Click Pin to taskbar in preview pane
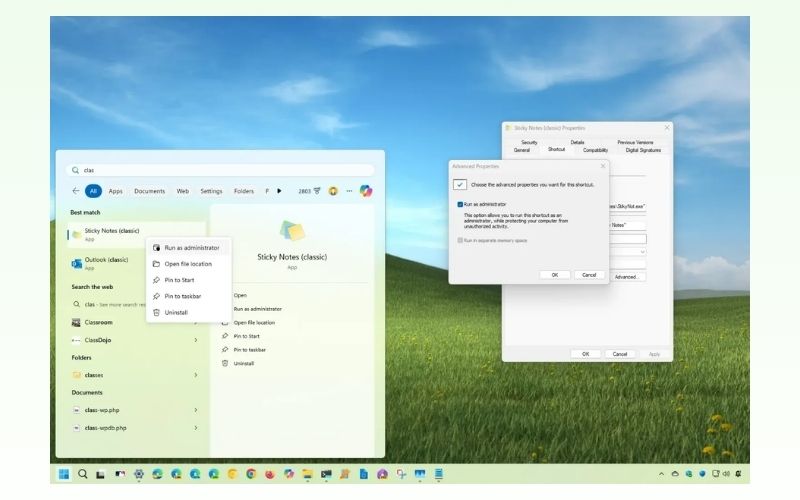The height and width of the screenshot is (500, 800). [x=249, y=350]
